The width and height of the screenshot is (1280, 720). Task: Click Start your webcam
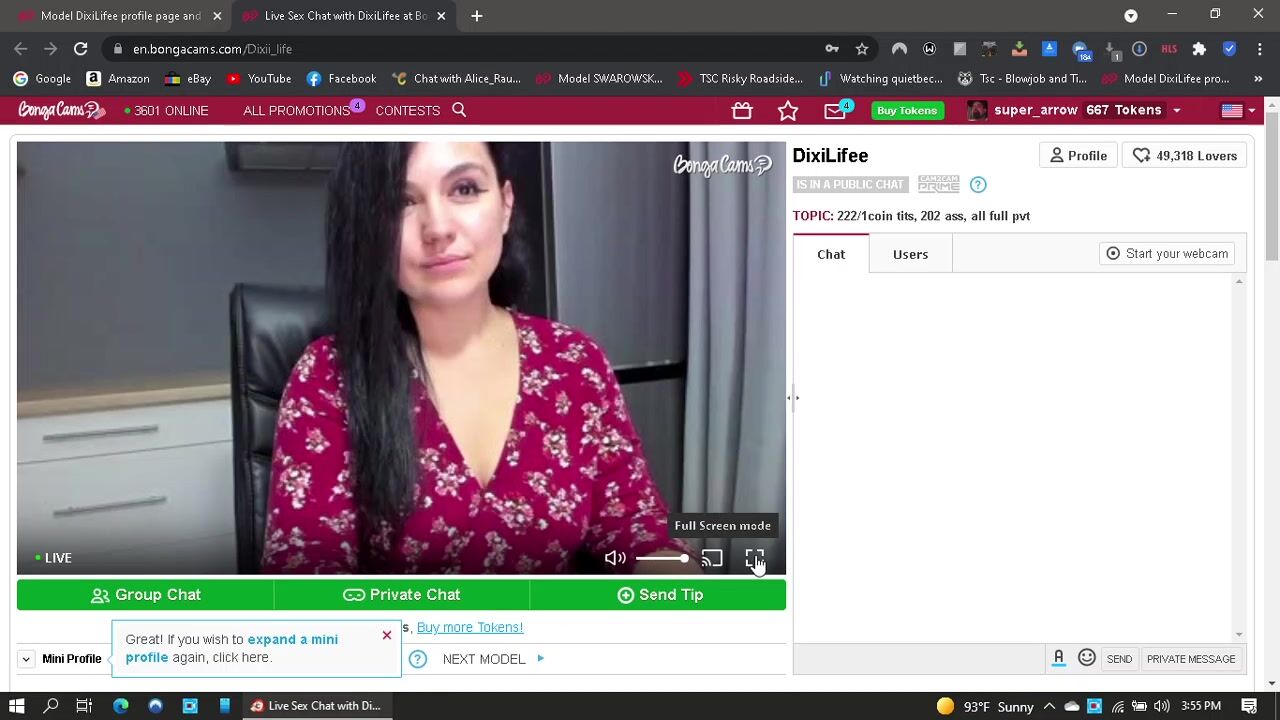tap(1167, 254)
